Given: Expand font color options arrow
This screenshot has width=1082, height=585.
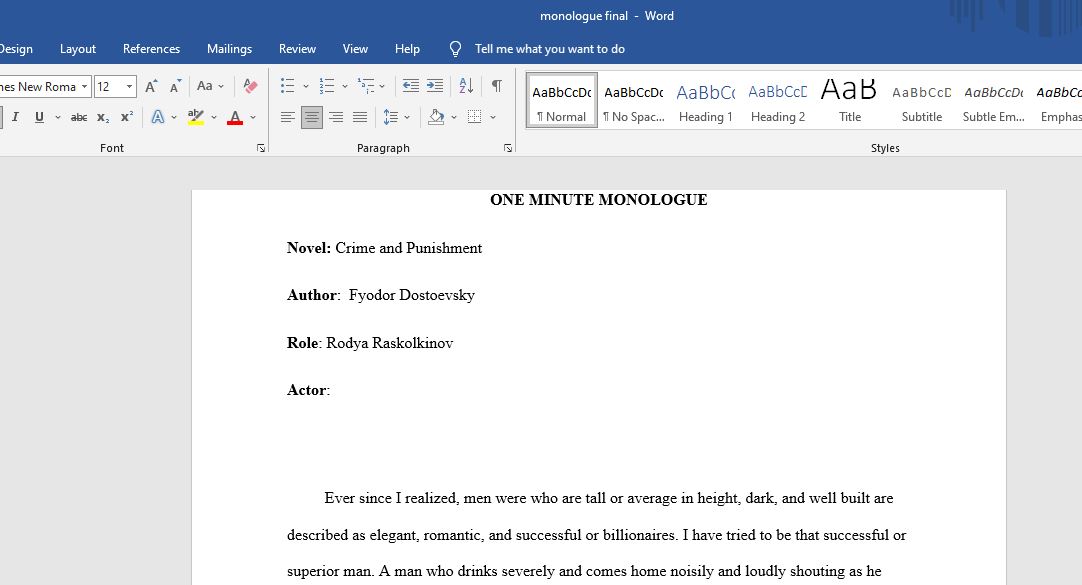Looking at the screenshot, I should (x=253, y=117).
